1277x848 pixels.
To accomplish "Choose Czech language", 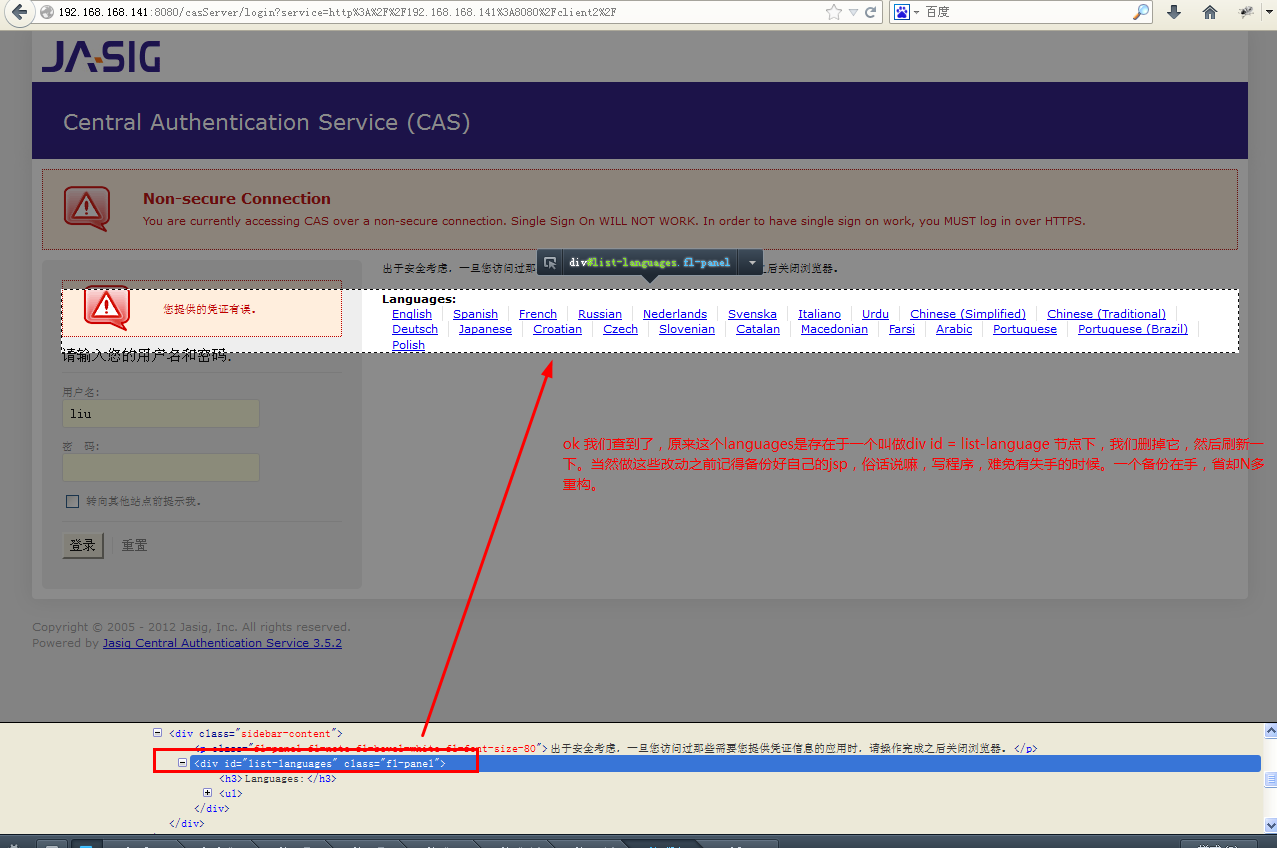I will [620, 329].
